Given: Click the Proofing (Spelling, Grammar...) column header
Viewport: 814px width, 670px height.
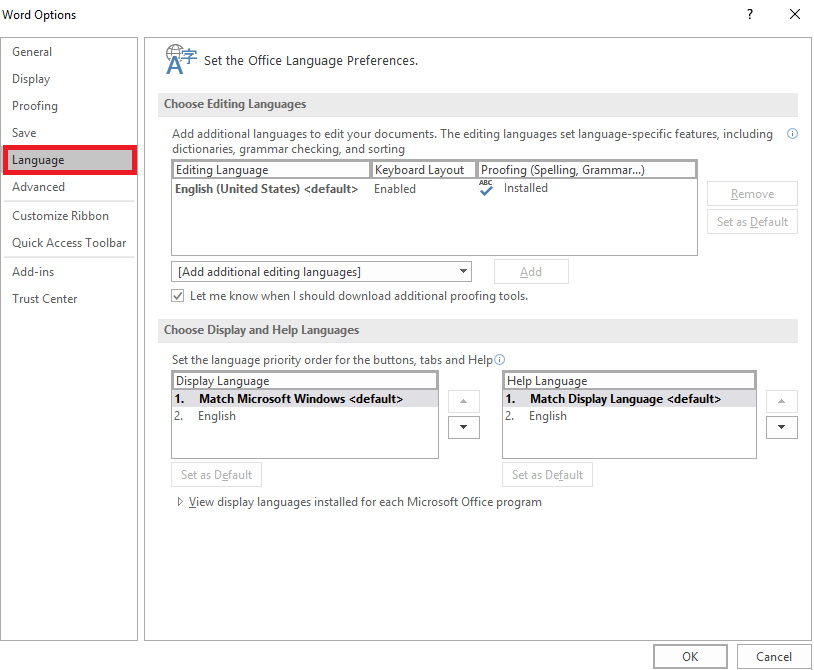Looking at the screenshot, I should [x=587, y=170].
